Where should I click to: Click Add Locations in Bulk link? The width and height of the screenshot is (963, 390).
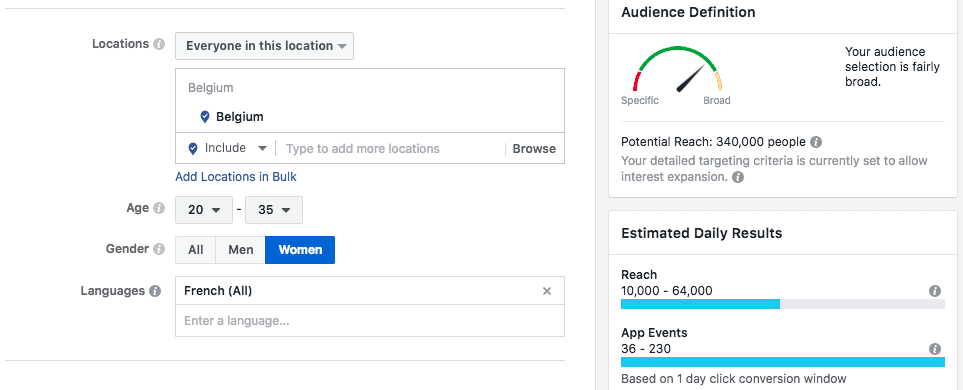[x=236, y=177]
